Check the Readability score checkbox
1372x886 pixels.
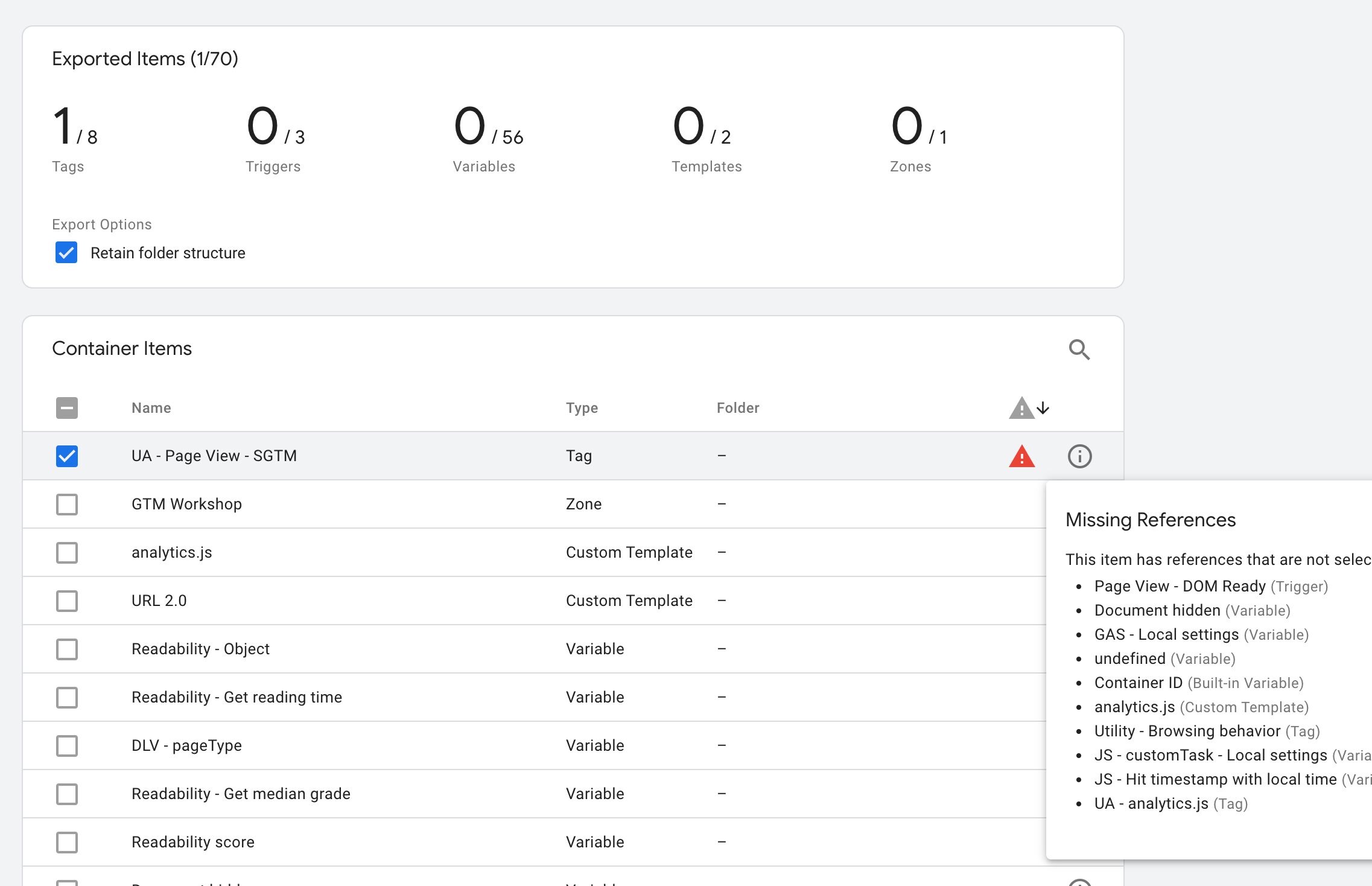coord(67,843)
